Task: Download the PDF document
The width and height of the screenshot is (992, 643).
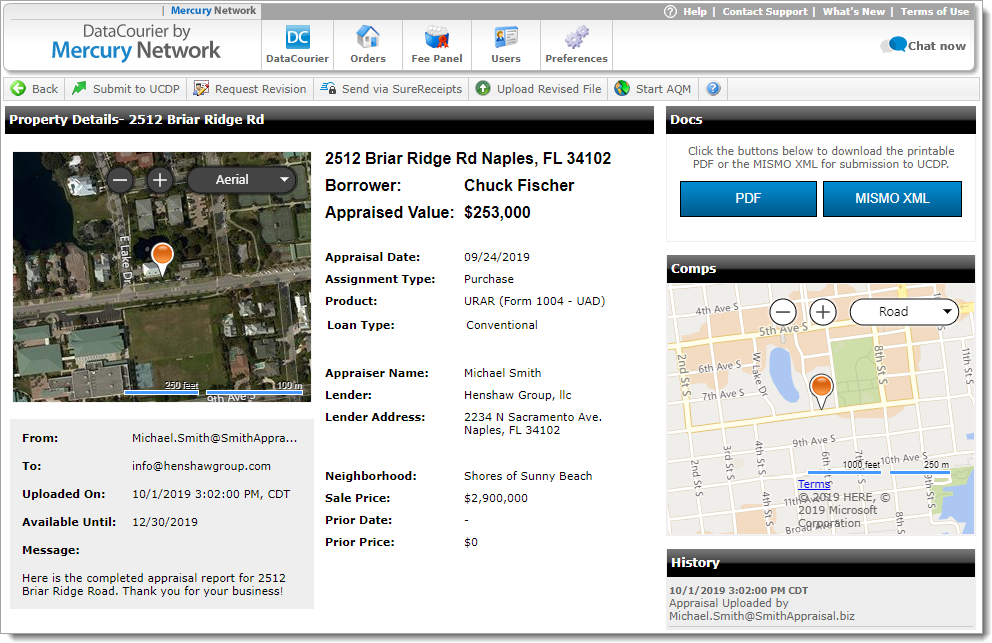Action: (747, 199)
